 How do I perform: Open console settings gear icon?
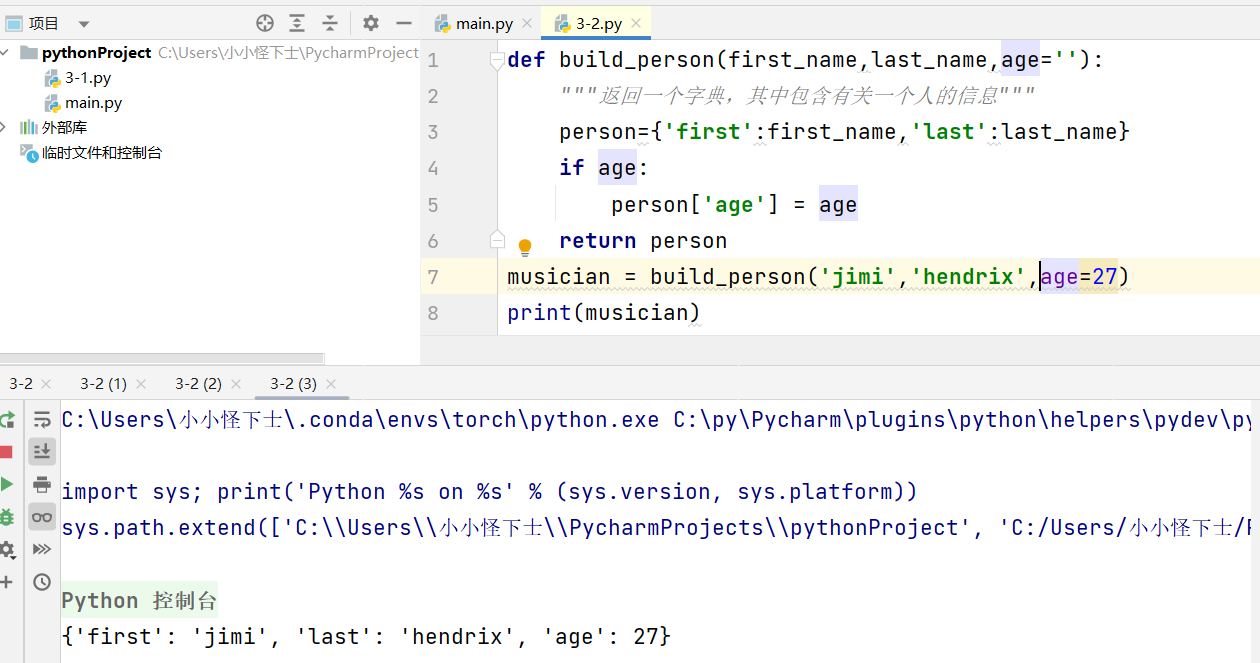tap(8, 548)
